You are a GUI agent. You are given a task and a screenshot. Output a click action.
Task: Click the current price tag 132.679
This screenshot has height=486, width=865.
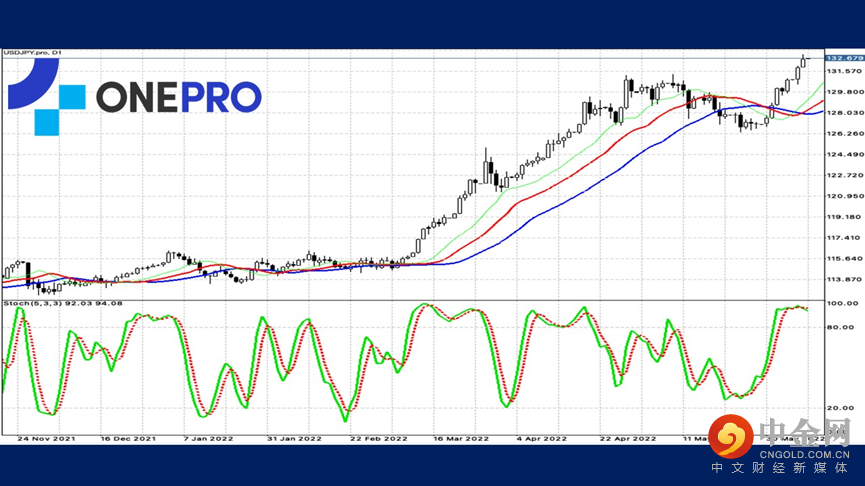point(844,58)
